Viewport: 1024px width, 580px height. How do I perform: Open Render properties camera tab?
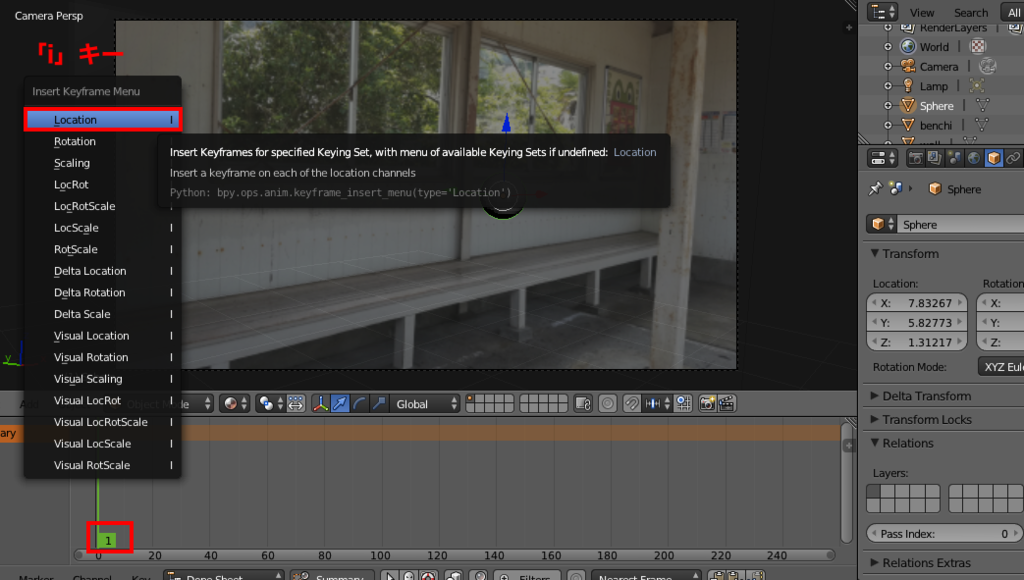click(x=916, y=158)
